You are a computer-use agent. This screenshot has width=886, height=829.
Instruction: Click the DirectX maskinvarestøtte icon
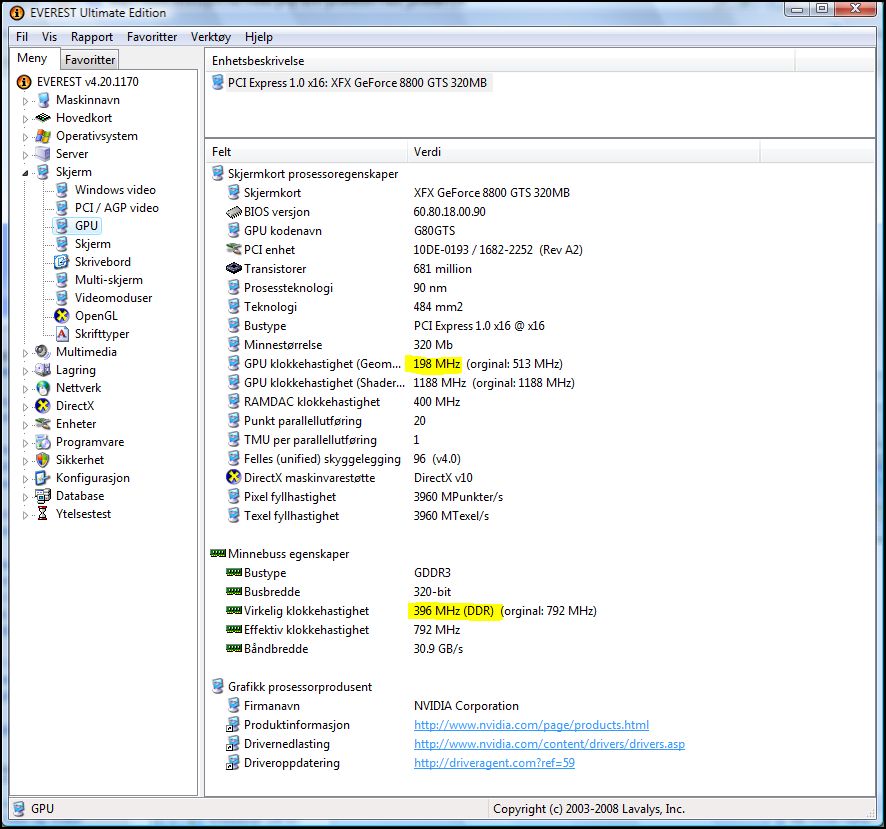[234, 477]
